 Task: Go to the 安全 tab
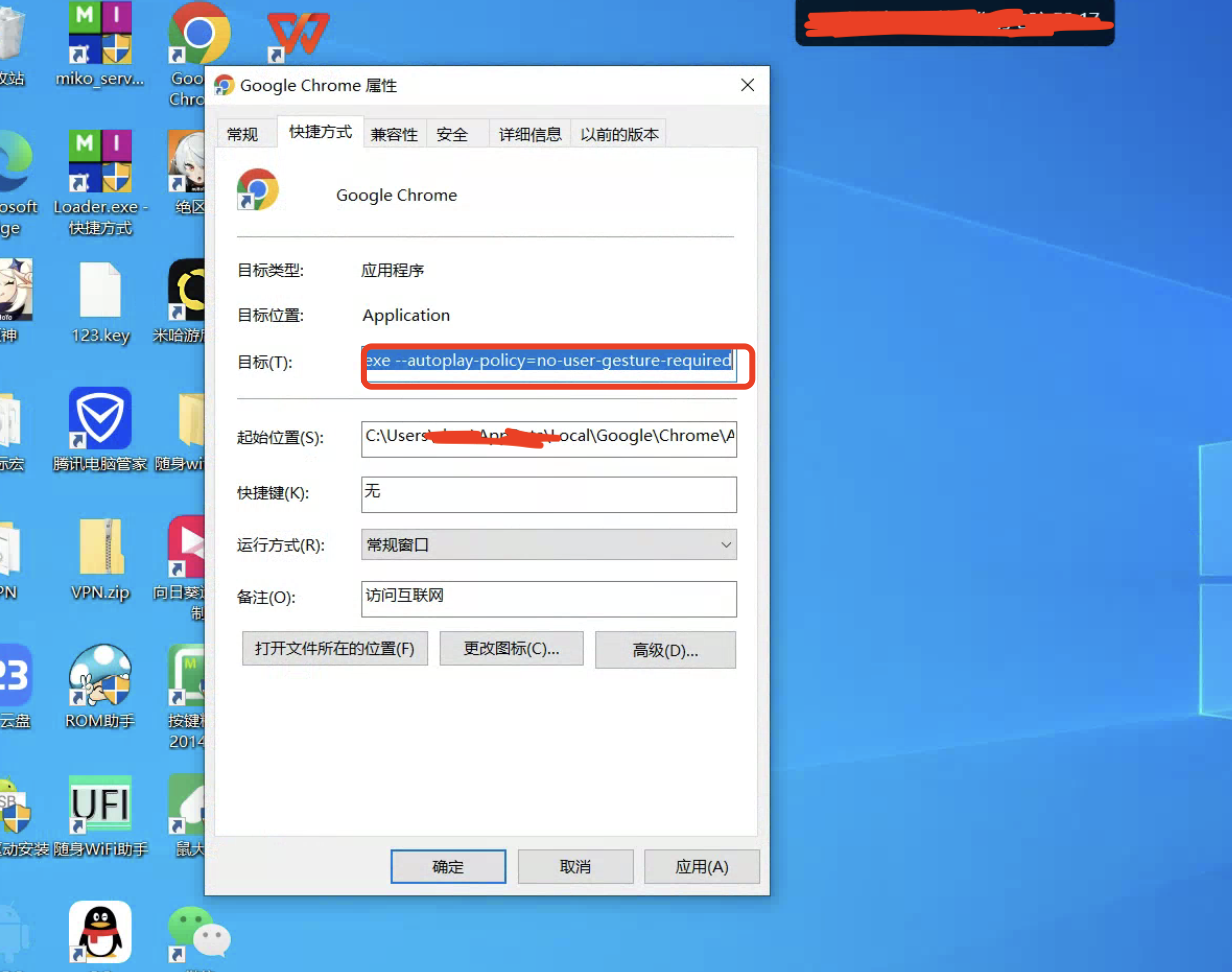tap(452, 134)
